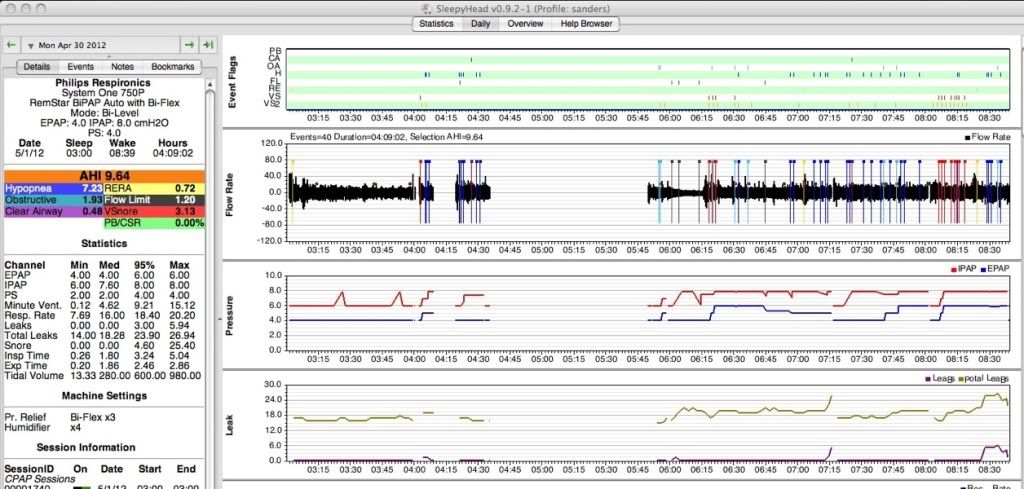Click the green PB/CSR row

tap(154, 223)
